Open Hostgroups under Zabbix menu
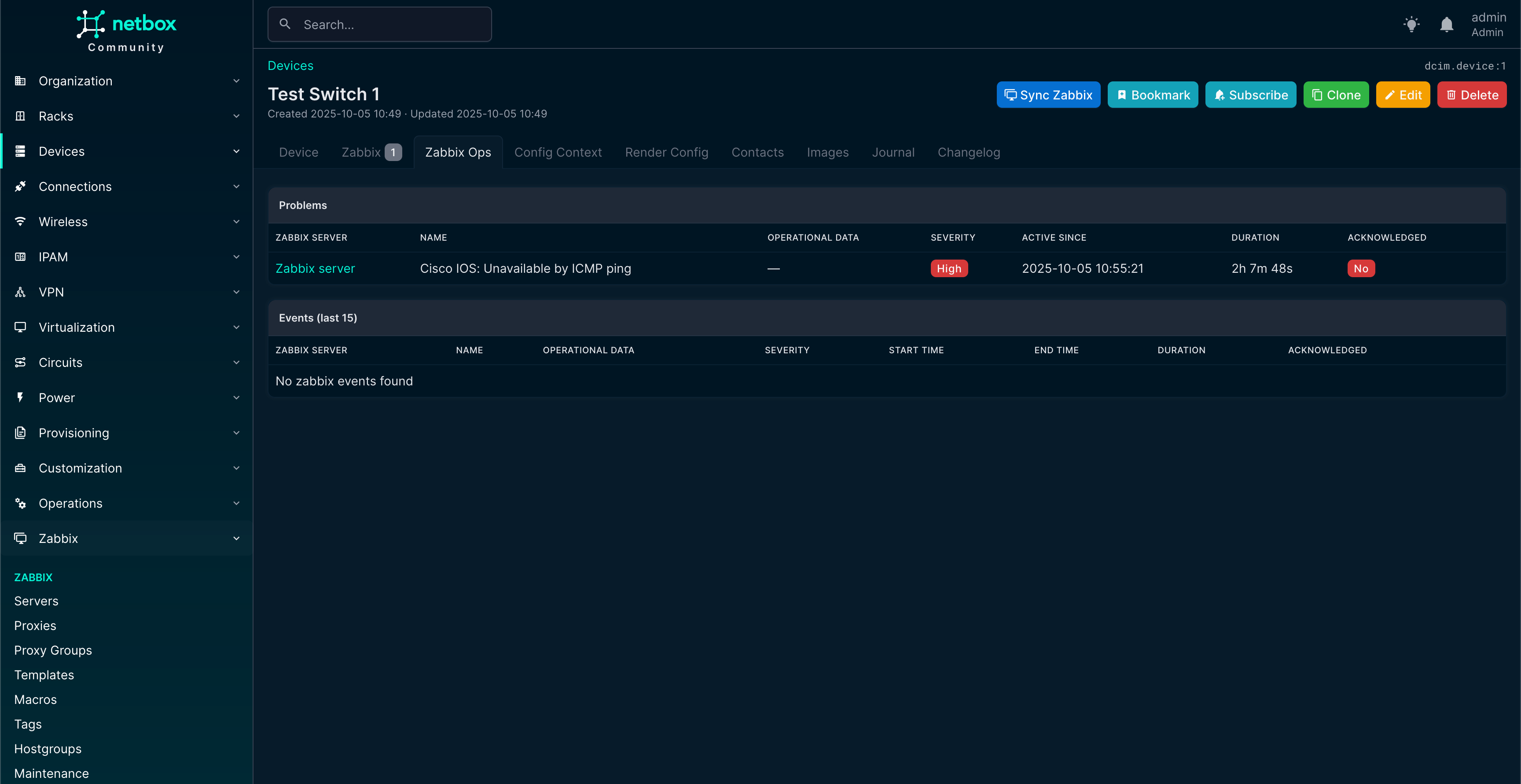 tap(48, 749)
